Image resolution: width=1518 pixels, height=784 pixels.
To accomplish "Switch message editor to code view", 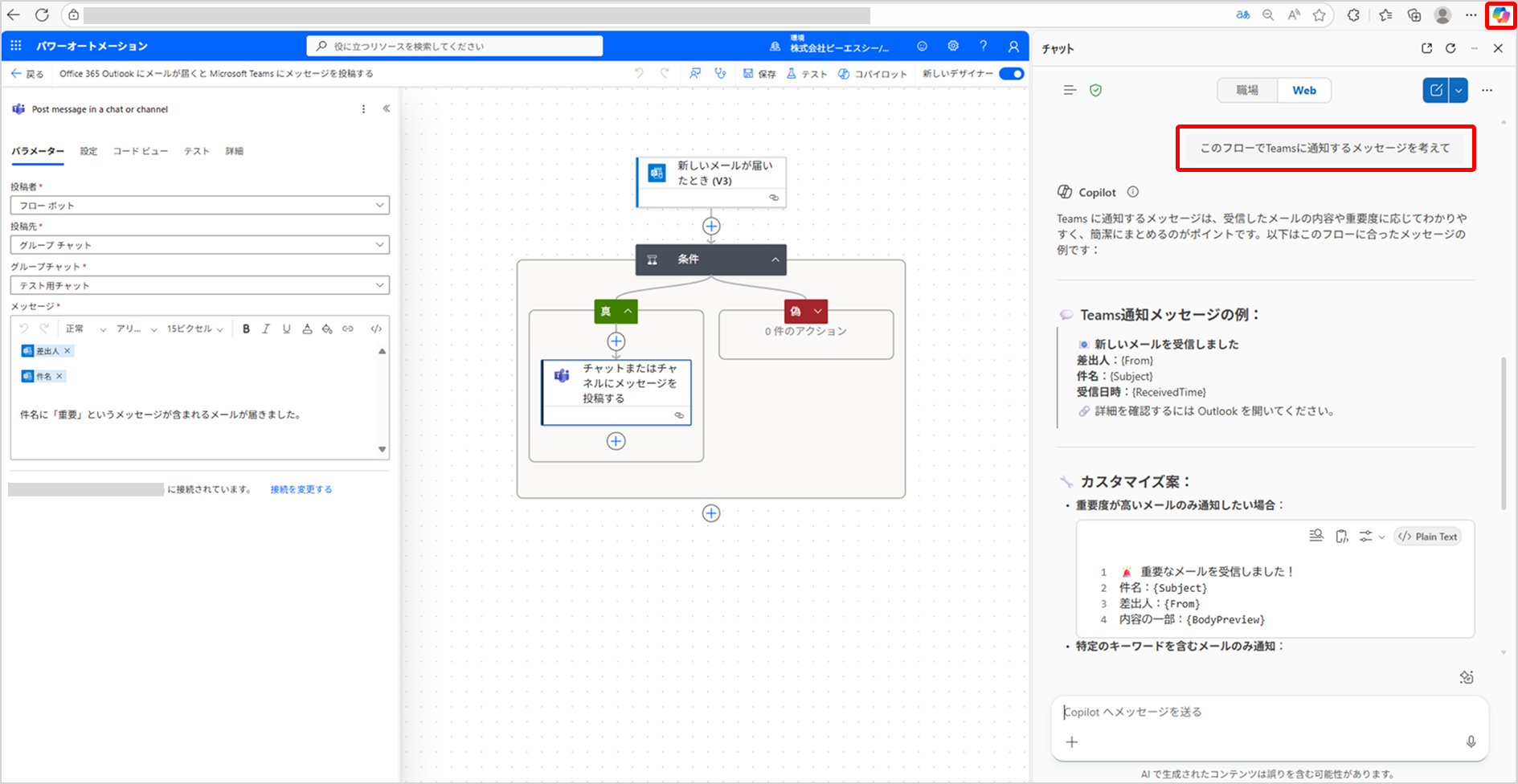I will click(x=375, y=329).
